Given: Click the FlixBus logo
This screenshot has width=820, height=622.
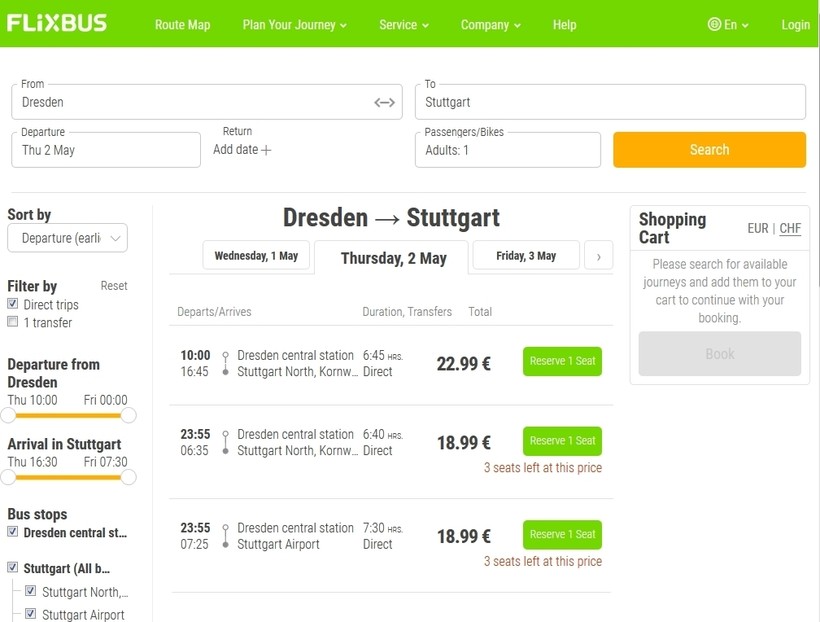Looking at the screenshot, I should [57, 23].
